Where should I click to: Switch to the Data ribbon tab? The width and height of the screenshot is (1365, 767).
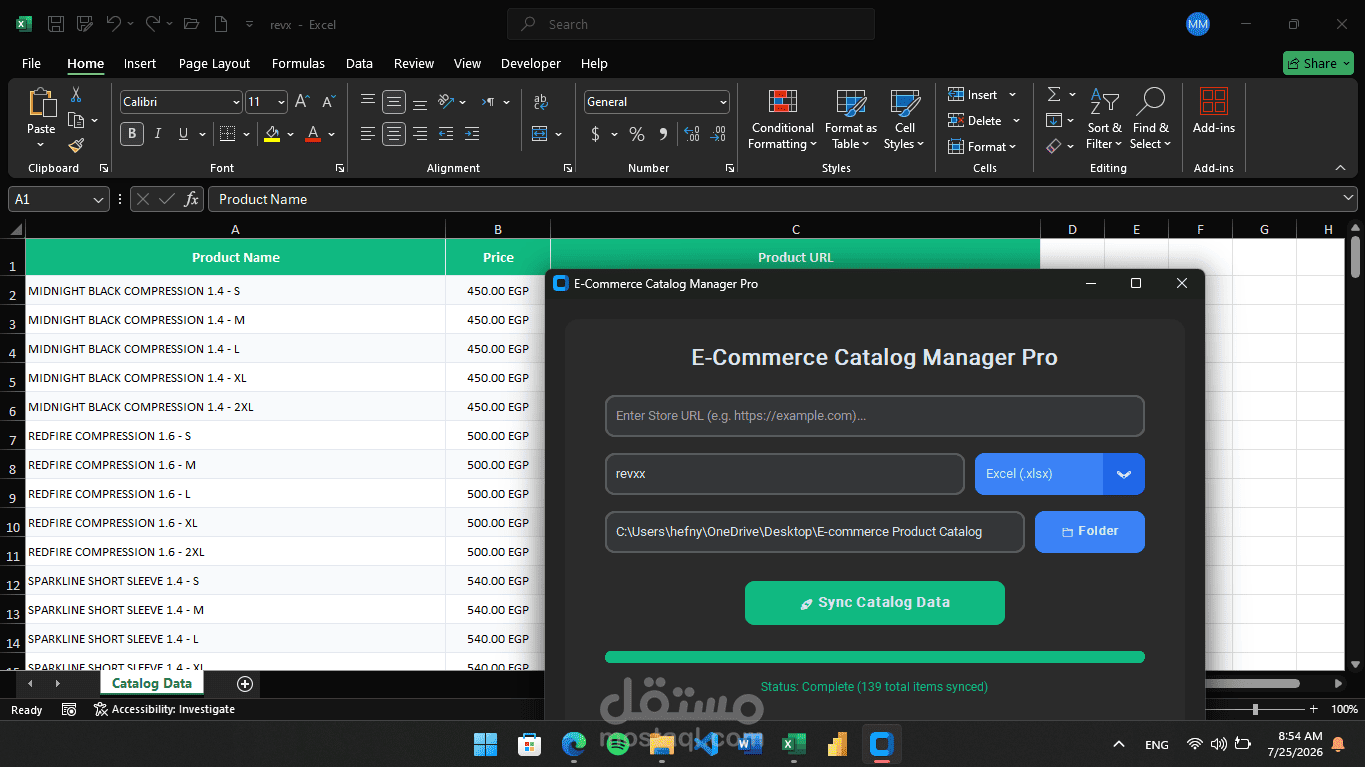point(359,63)
